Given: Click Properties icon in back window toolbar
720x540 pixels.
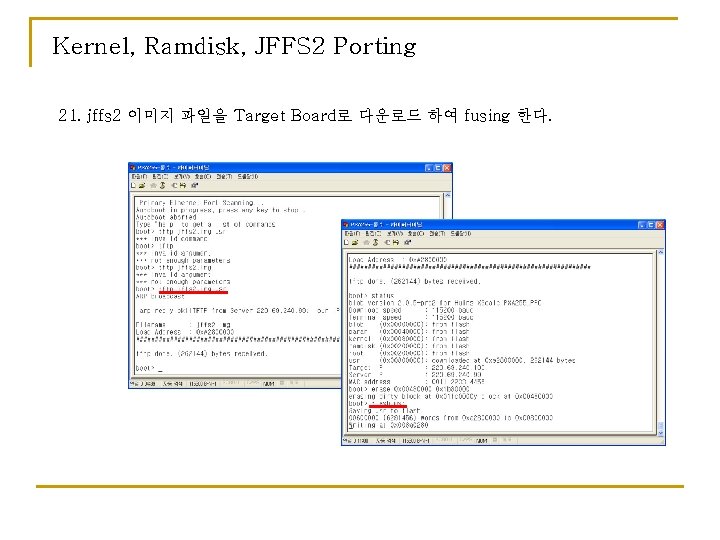Looking at the screenshot, I should click(194, 186).
